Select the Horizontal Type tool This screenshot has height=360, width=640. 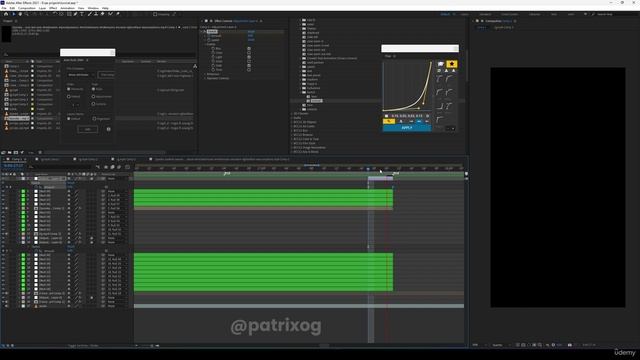(82, 14)
